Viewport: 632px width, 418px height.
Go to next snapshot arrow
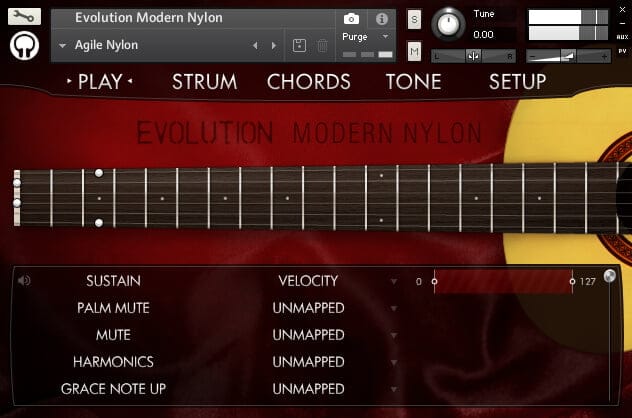(x=274, y=46)
